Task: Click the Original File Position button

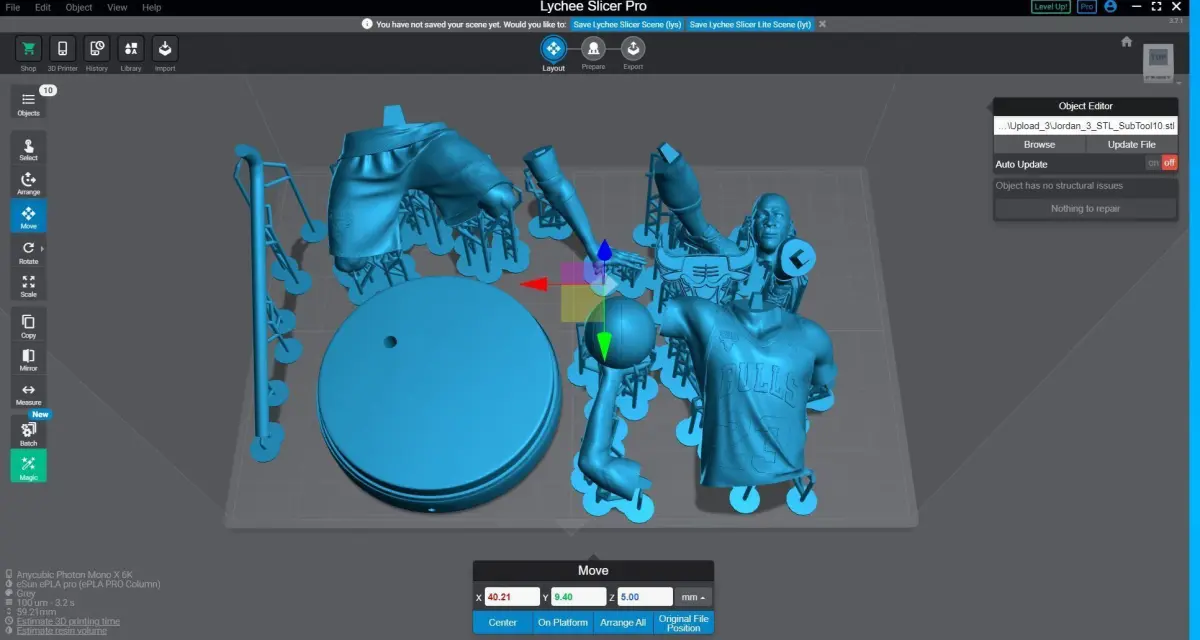Action: click(x=684, y=622)
